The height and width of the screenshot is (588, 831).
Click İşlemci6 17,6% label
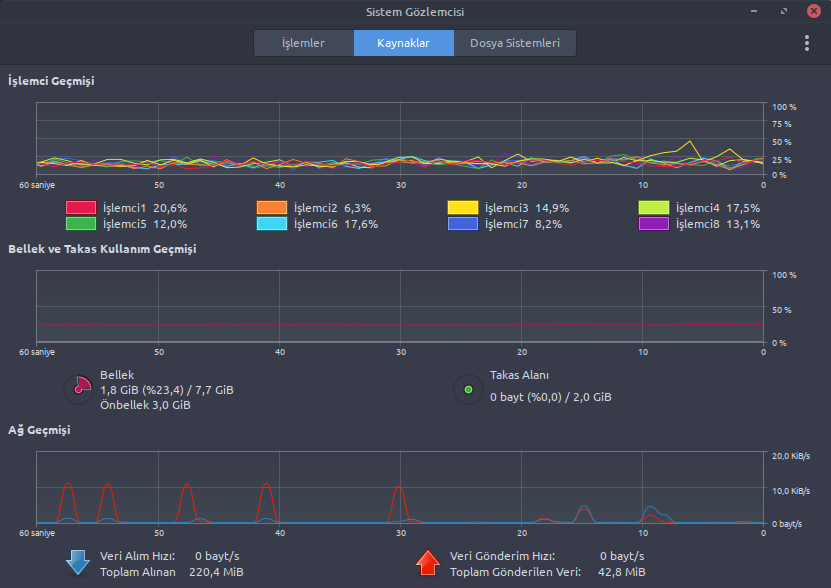pyautogui.click(x=336, y=224)
